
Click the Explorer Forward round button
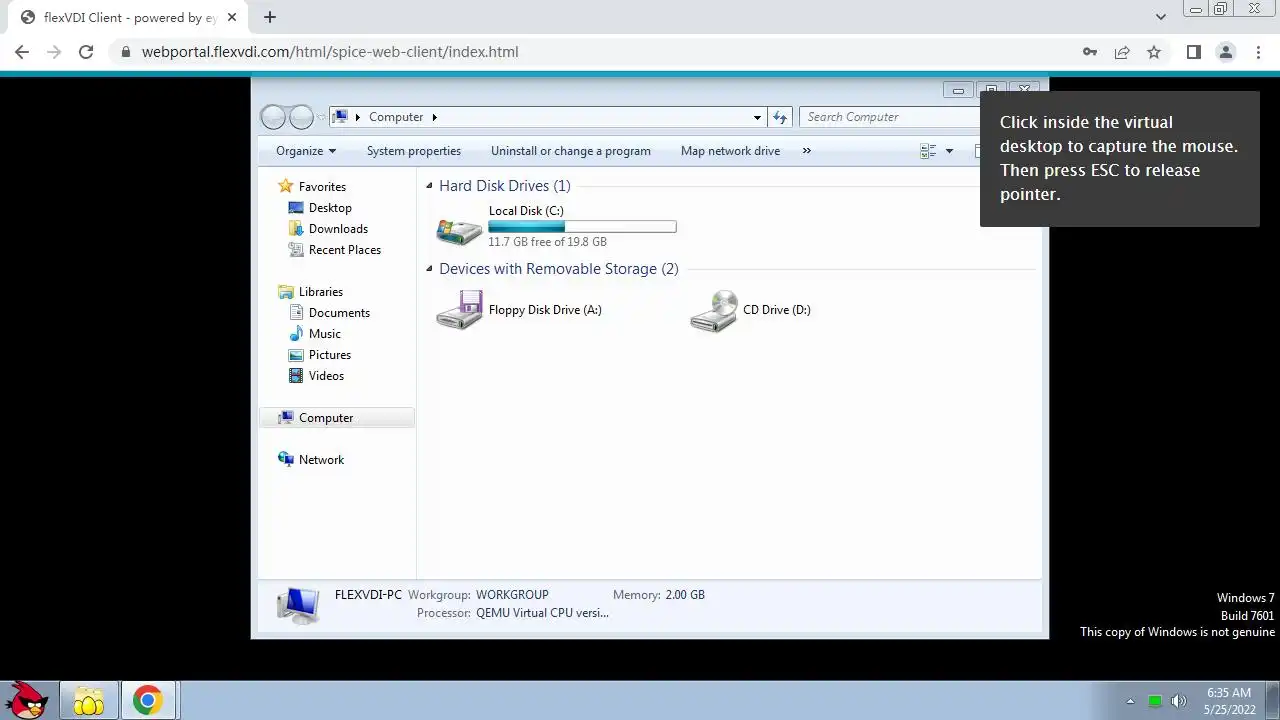point(301,117)
